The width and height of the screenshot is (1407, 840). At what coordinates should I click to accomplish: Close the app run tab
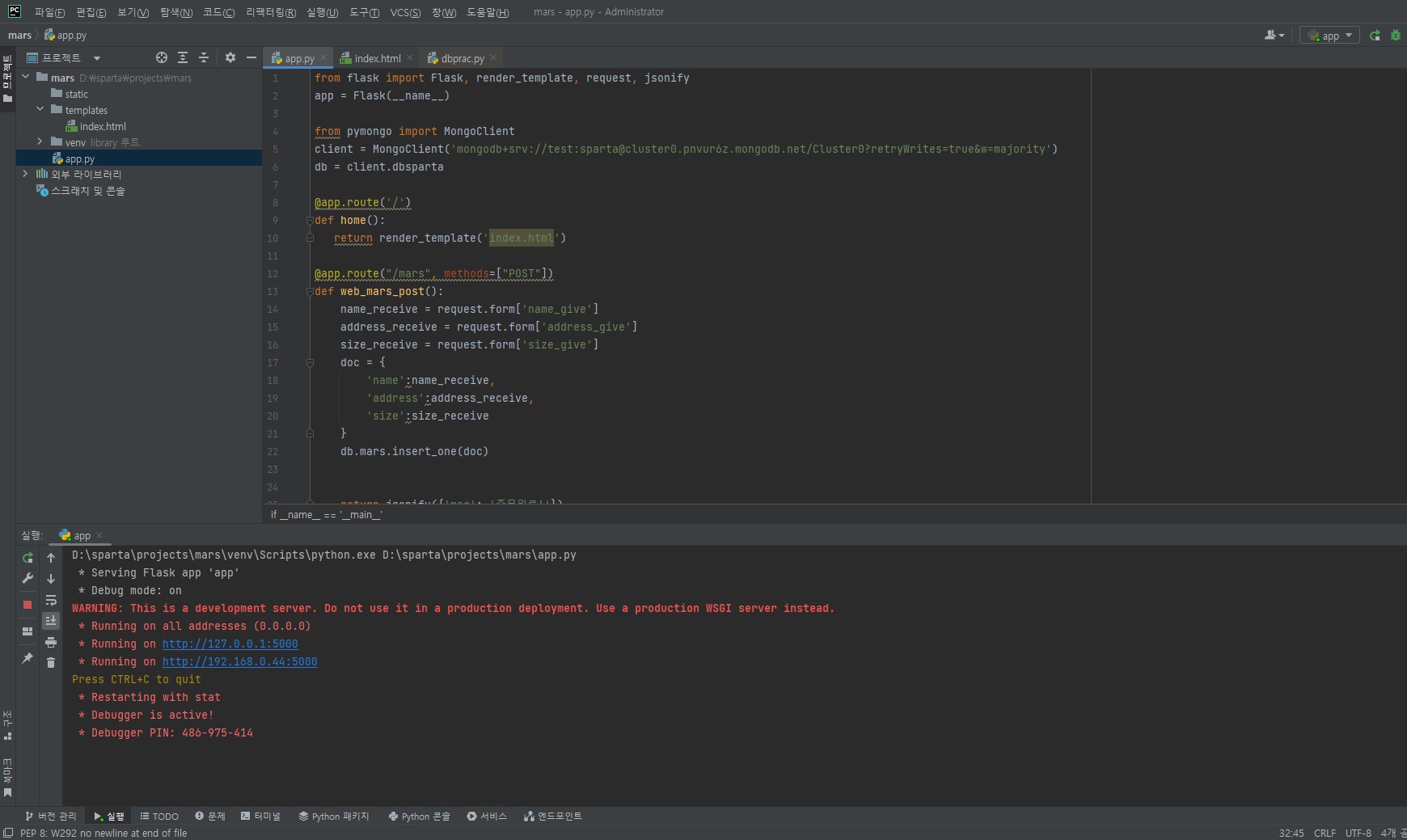click(x=99, y=535)
